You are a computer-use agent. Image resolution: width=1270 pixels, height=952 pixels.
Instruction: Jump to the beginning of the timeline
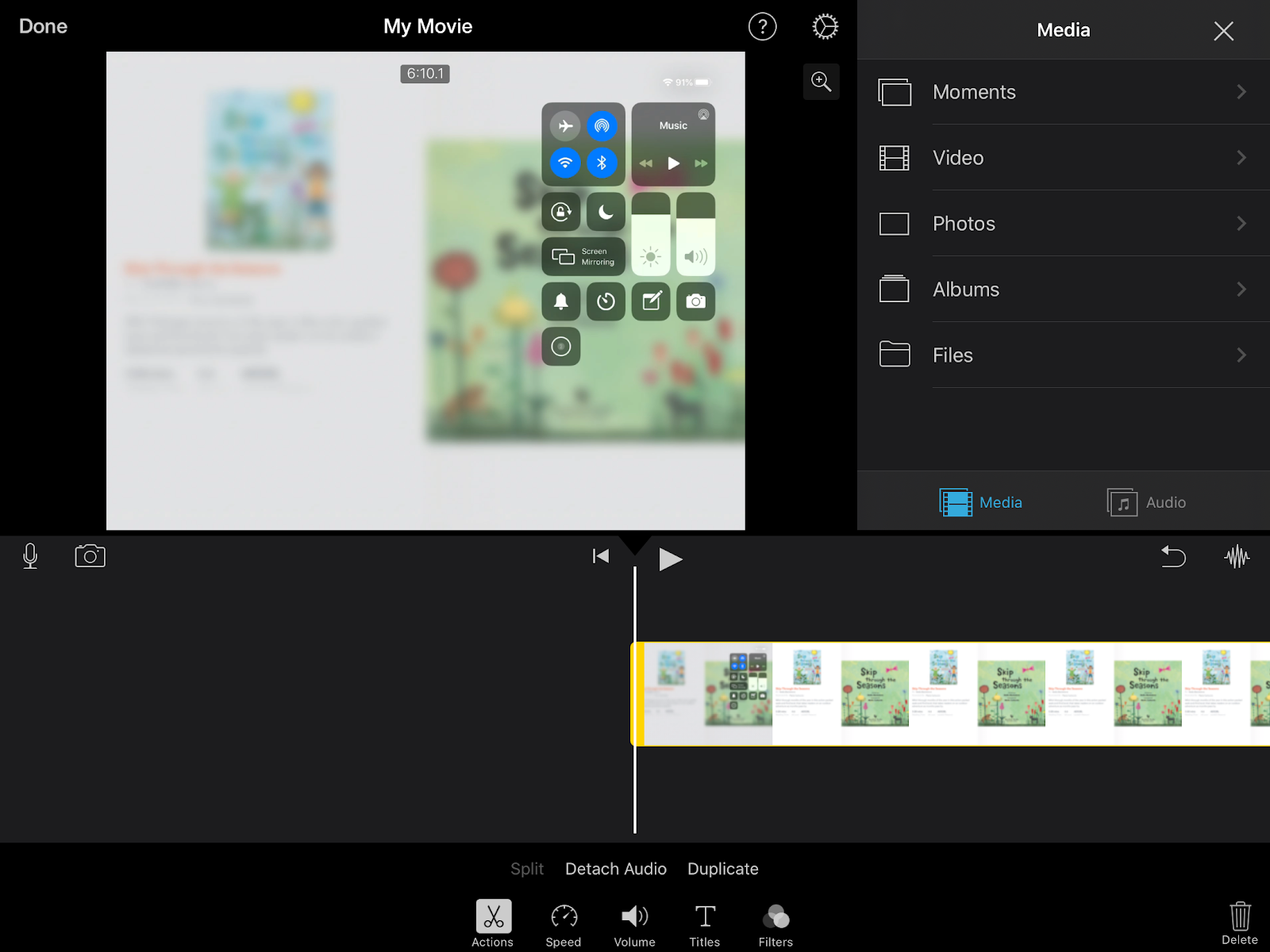click(x=601, y=556)
